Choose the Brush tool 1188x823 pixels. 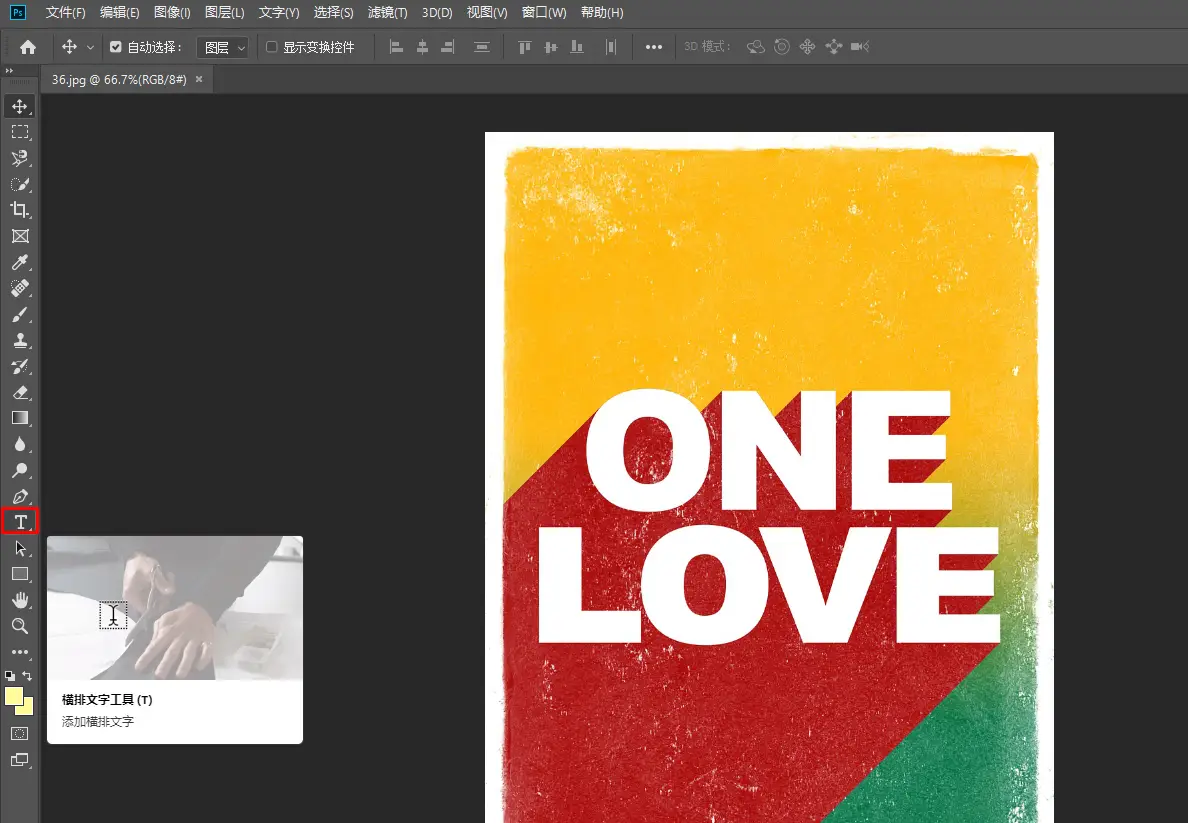(x=20, y=315)
